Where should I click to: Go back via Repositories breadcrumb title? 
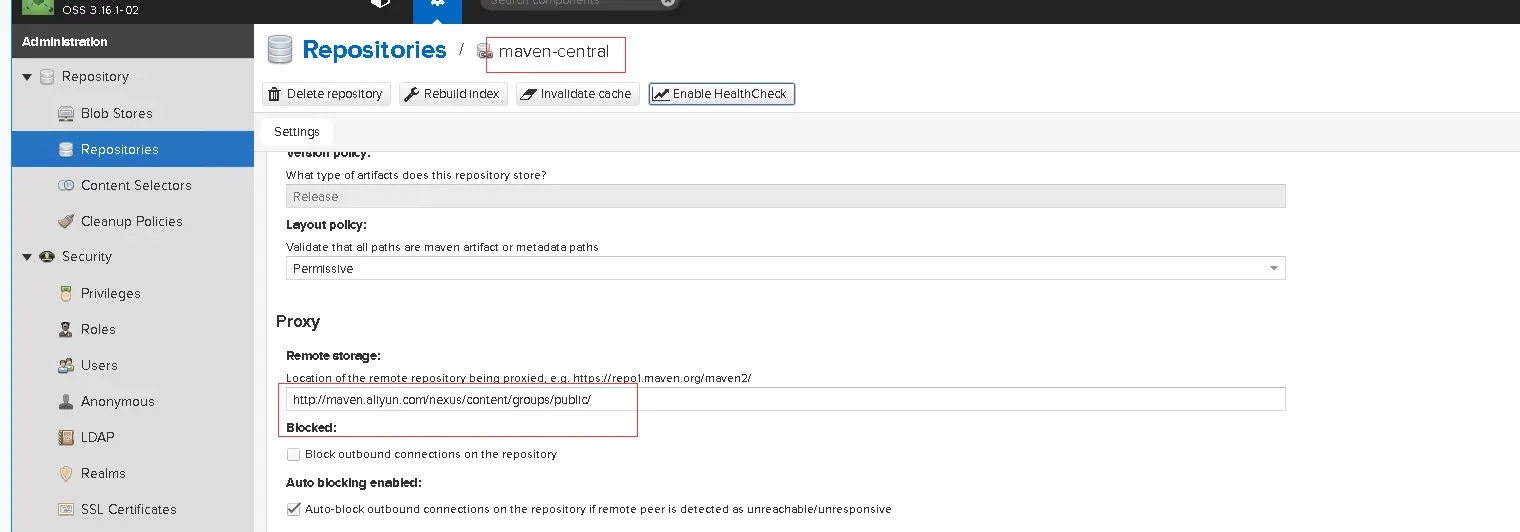click(374, 50)
